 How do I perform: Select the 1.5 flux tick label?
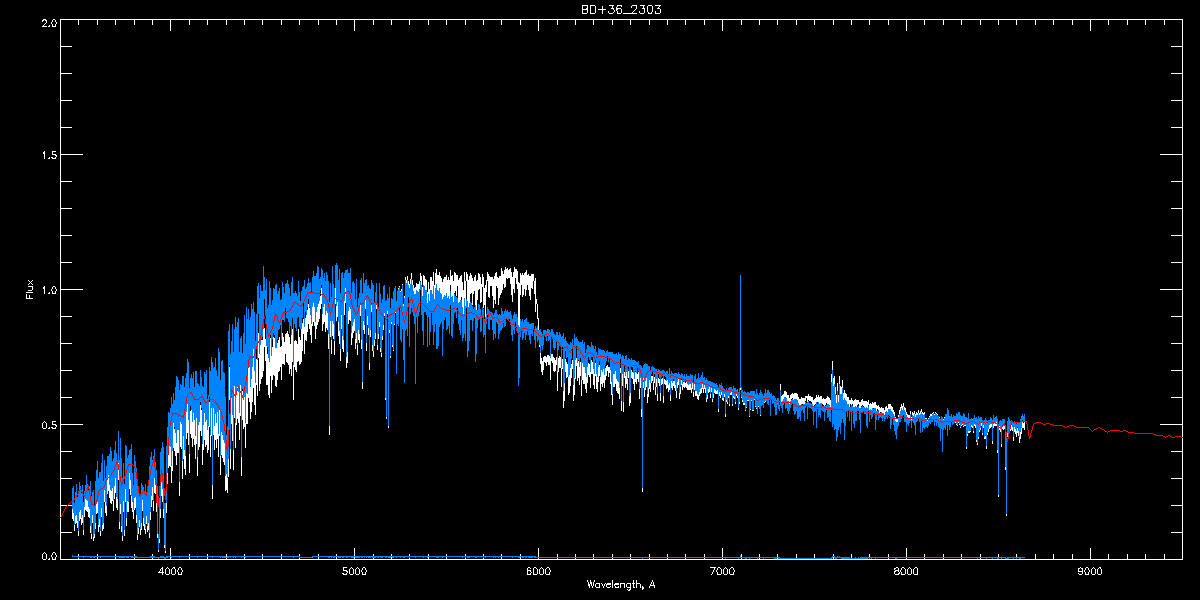49,155
